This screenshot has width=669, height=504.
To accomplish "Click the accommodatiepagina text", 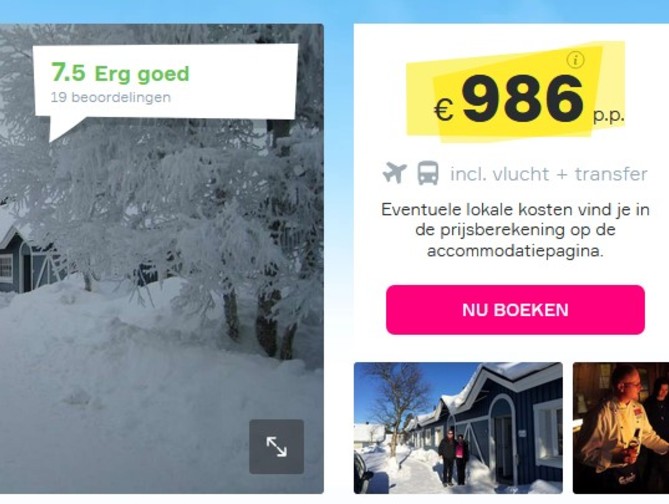I will (x=515, y=251).
